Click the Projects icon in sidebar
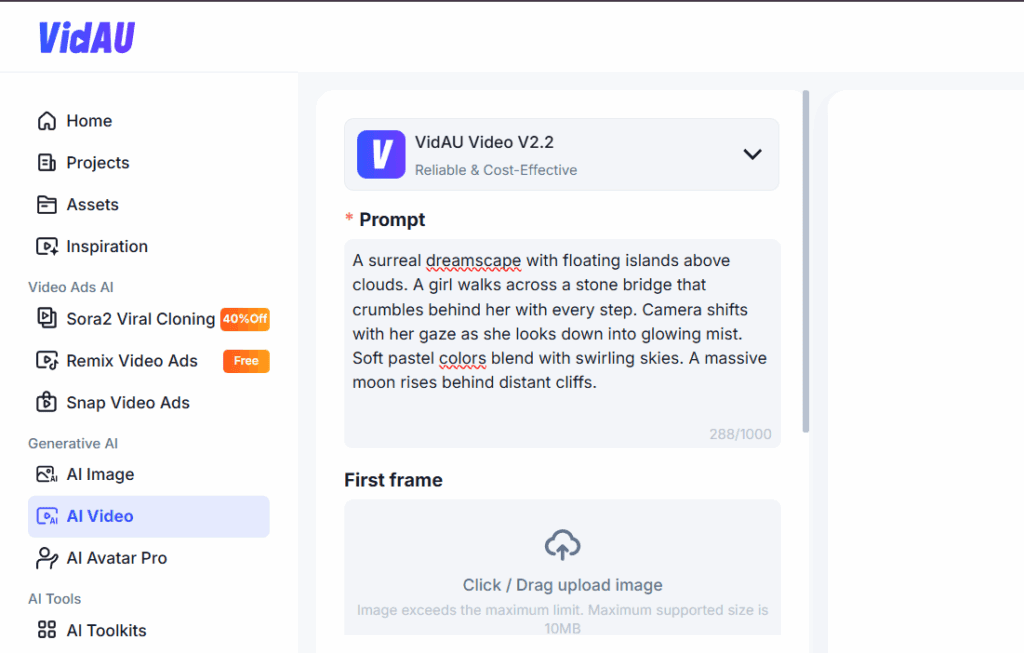The height and width of the screenshot is (653, 1024). point(46,163)
